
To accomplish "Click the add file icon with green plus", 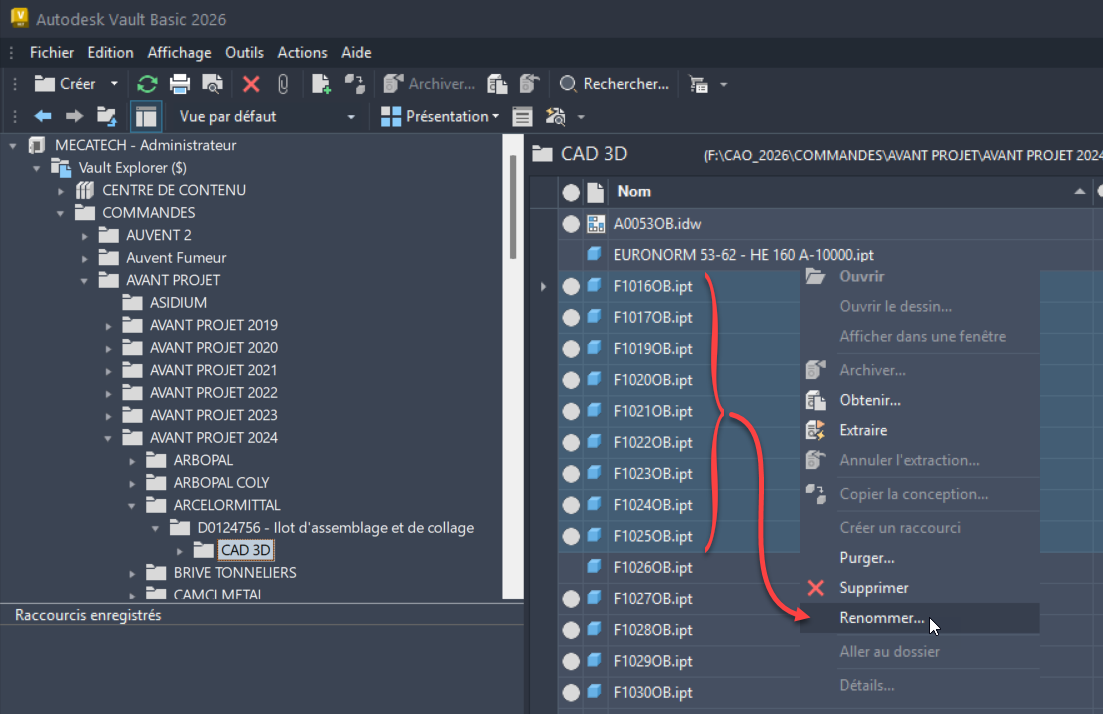I will point(321,84).
